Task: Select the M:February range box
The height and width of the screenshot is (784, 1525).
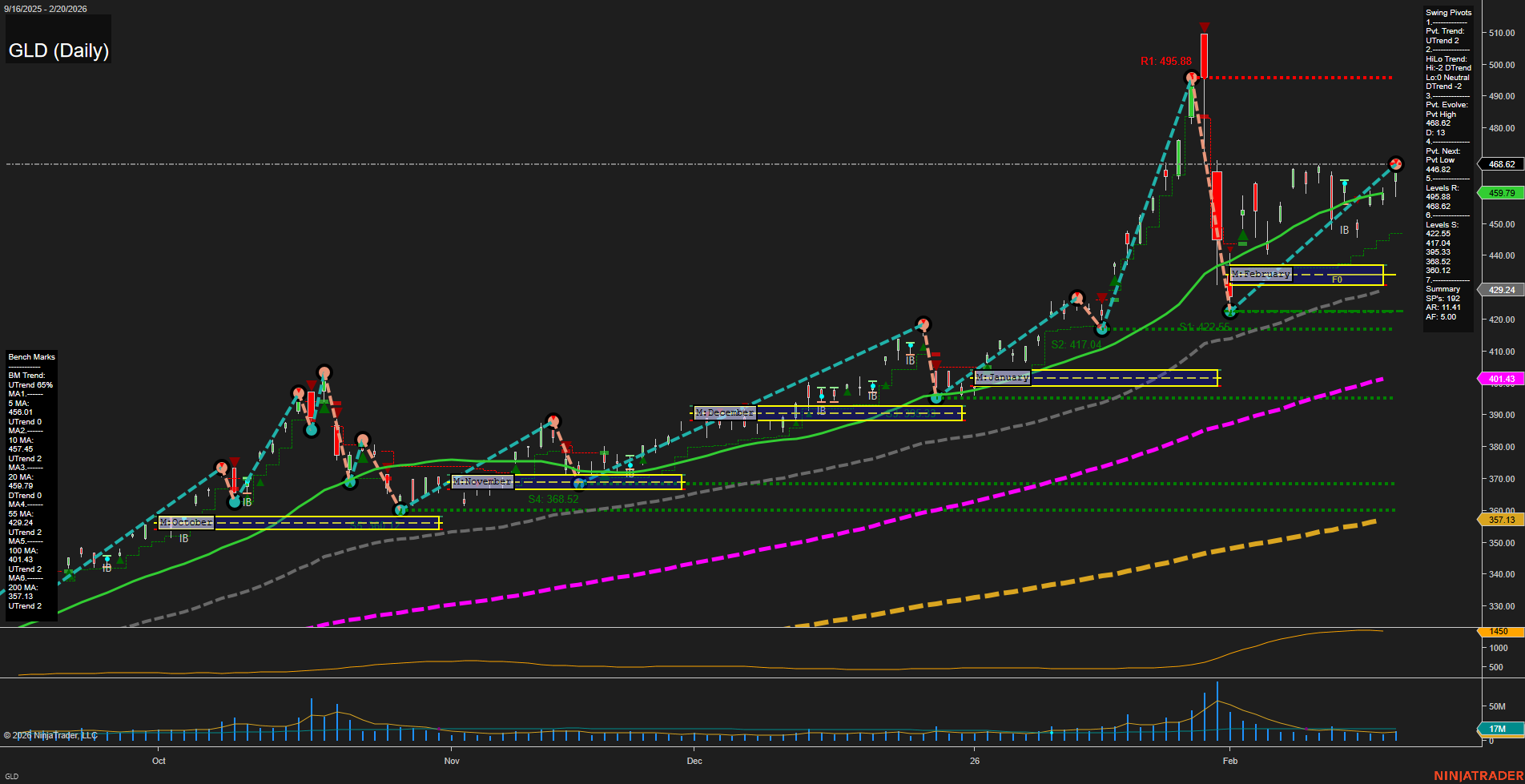Action: pos(1306,275)
